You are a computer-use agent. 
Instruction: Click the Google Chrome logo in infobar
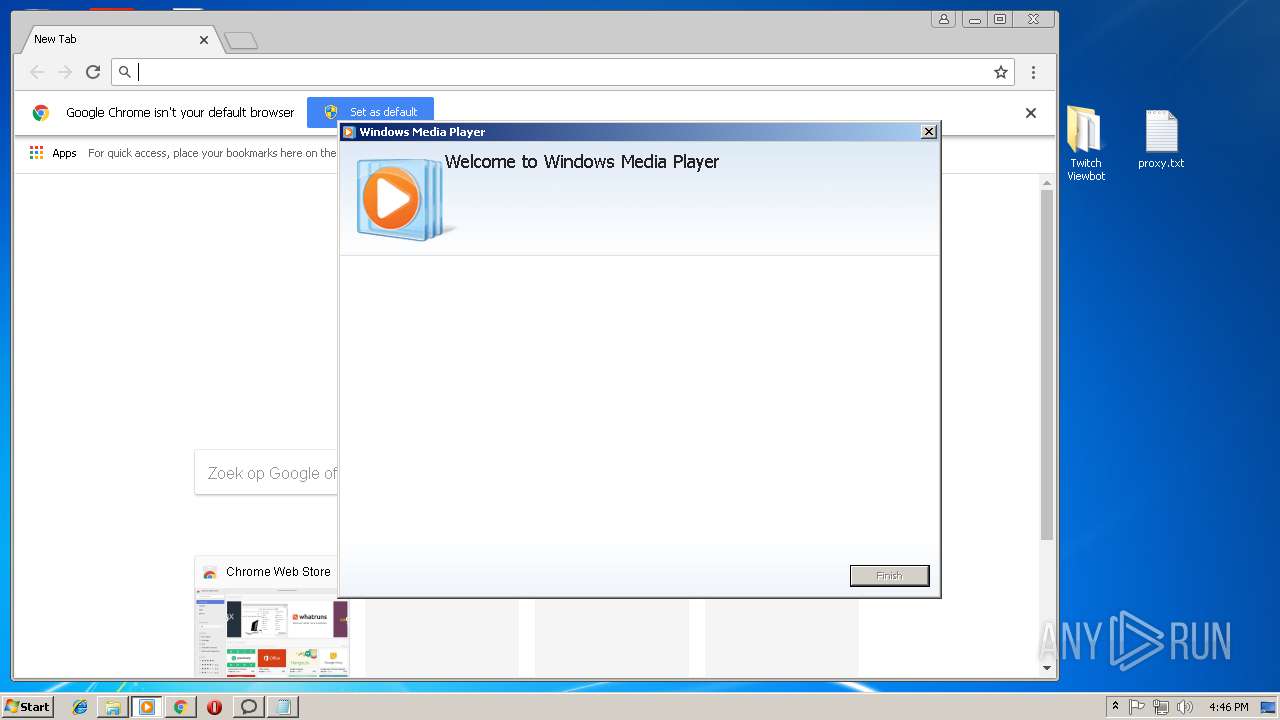[x=41, y=113]
